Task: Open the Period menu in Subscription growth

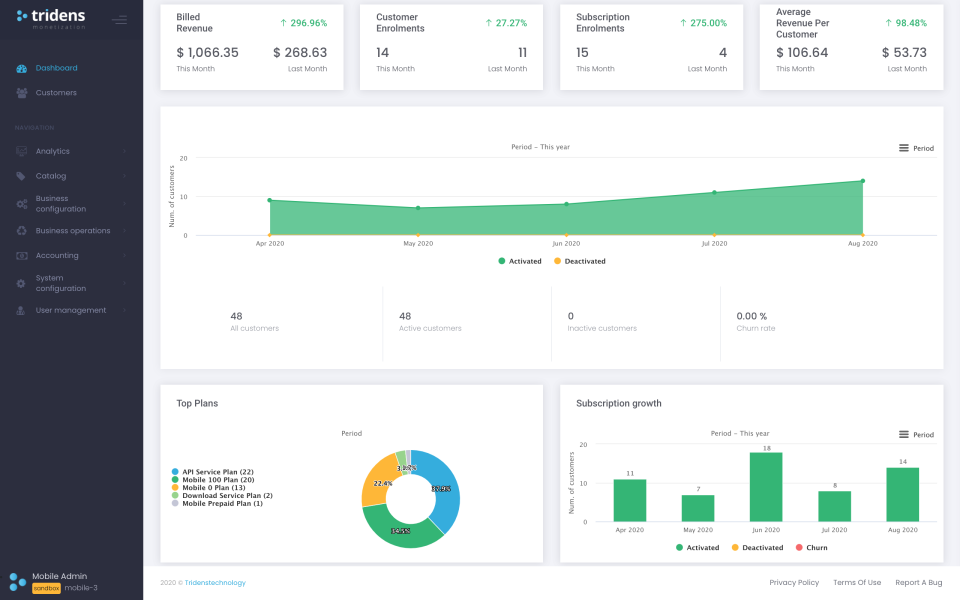Action: coord(916,435)
